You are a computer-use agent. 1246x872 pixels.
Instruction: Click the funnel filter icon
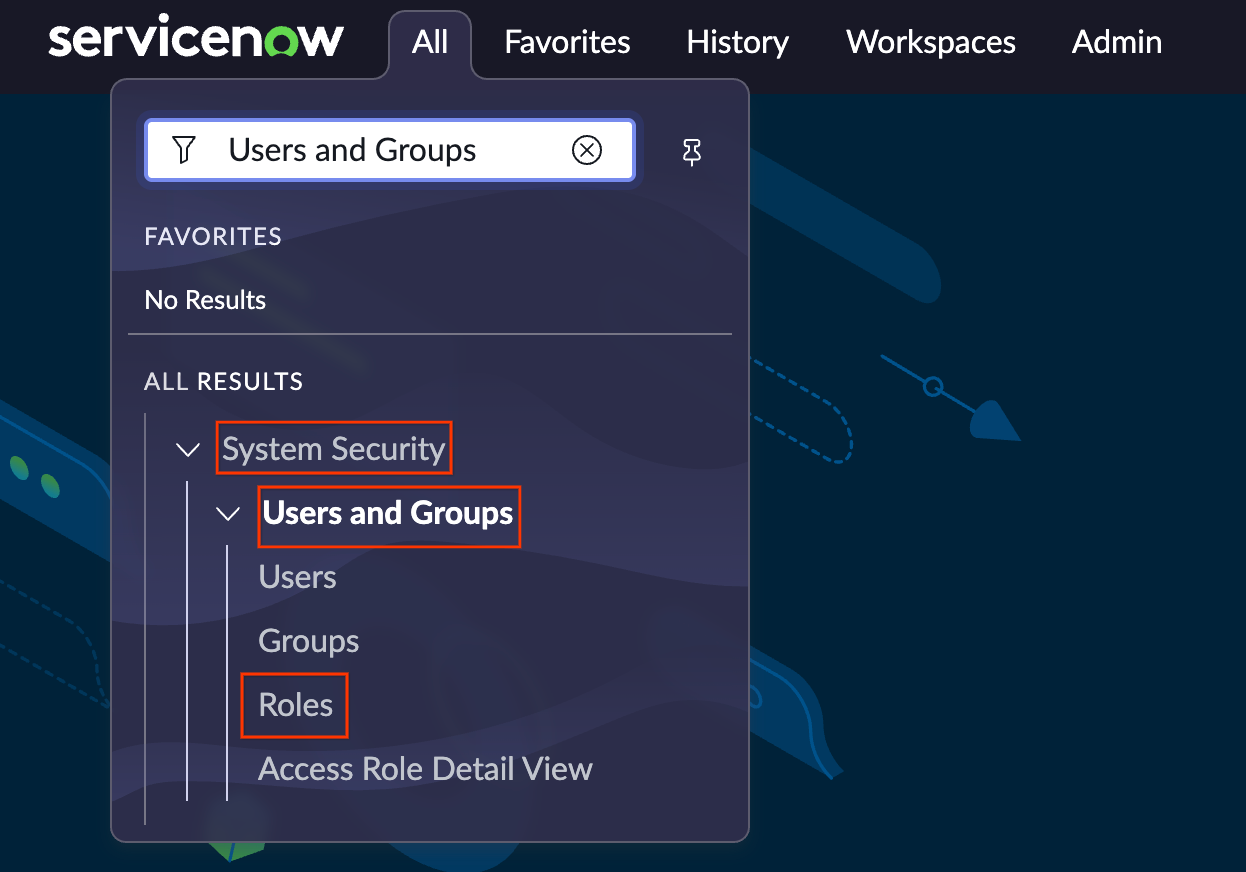coord(183,150)
